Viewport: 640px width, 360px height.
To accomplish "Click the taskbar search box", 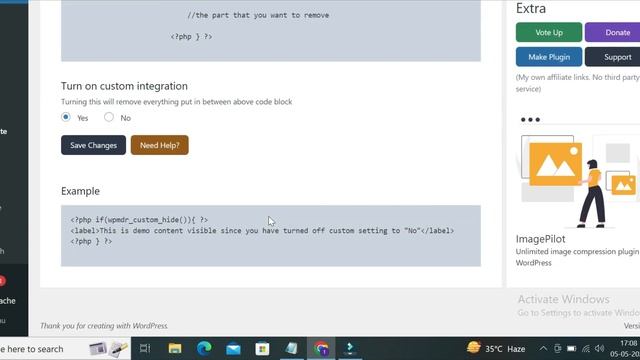I will [65, 349].
